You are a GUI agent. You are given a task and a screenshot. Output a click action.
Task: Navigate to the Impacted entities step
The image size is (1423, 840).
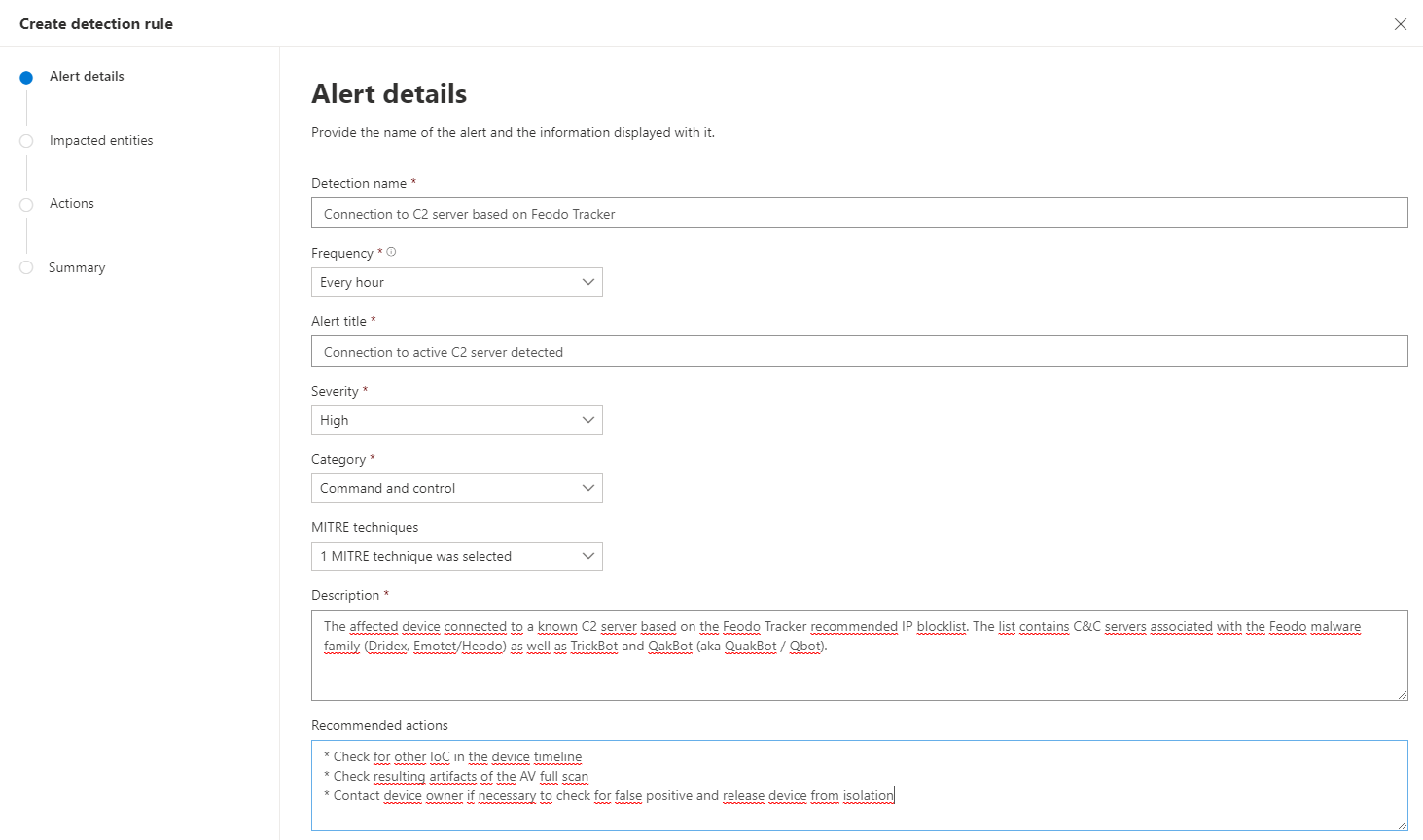(x=100, y=140)
